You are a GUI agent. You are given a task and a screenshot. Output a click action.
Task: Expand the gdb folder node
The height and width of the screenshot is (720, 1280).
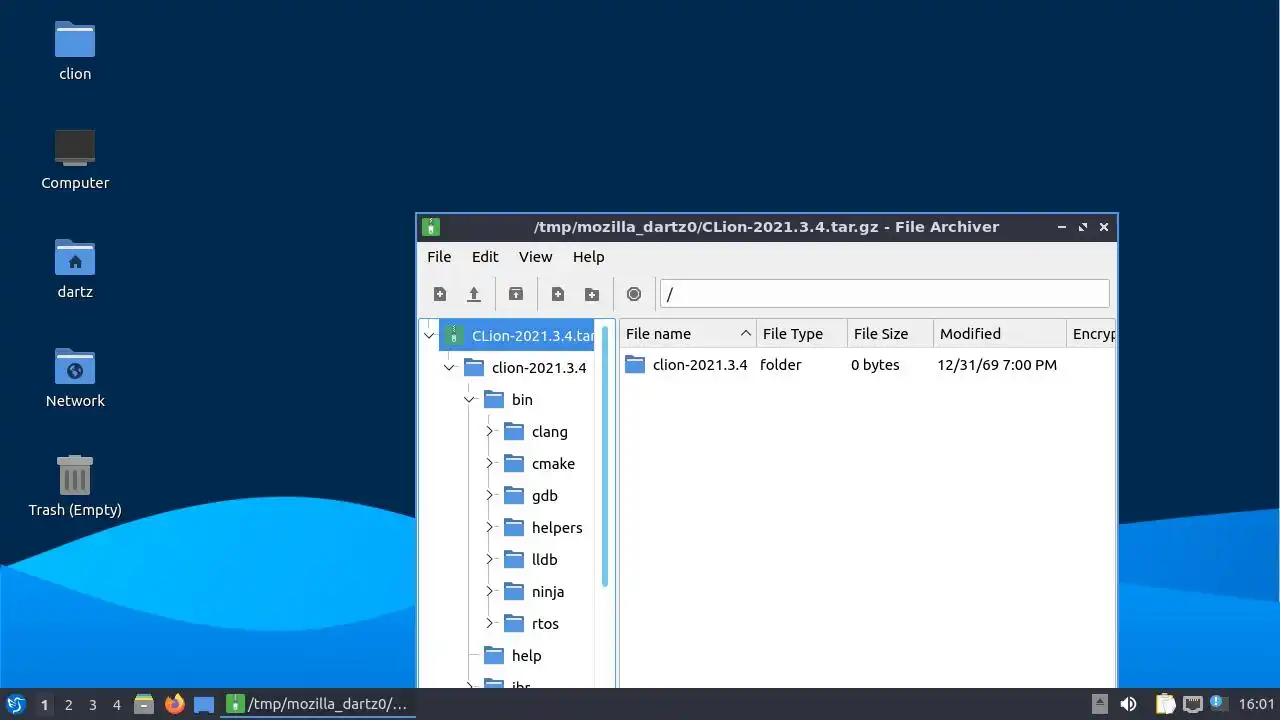[x=489, y=496]
